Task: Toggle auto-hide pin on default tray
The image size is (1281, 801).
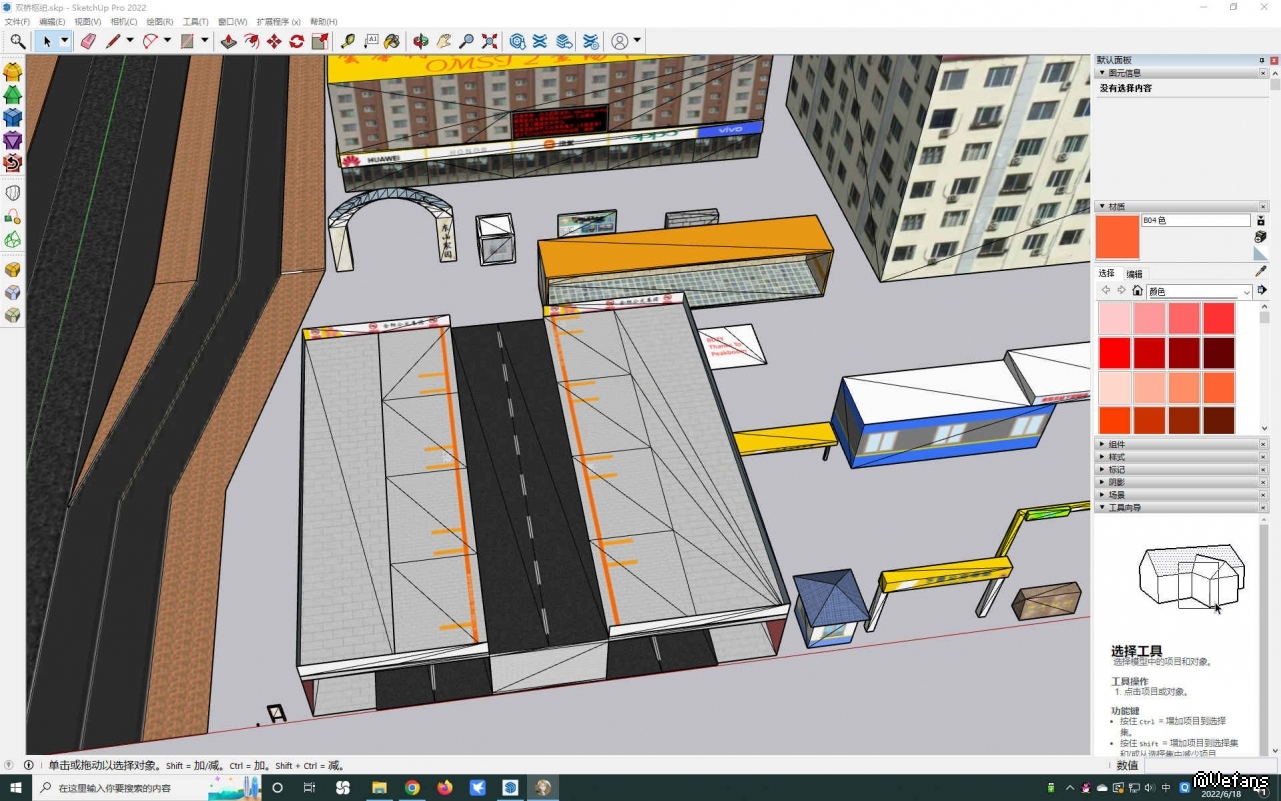Action: [1261, 60]
